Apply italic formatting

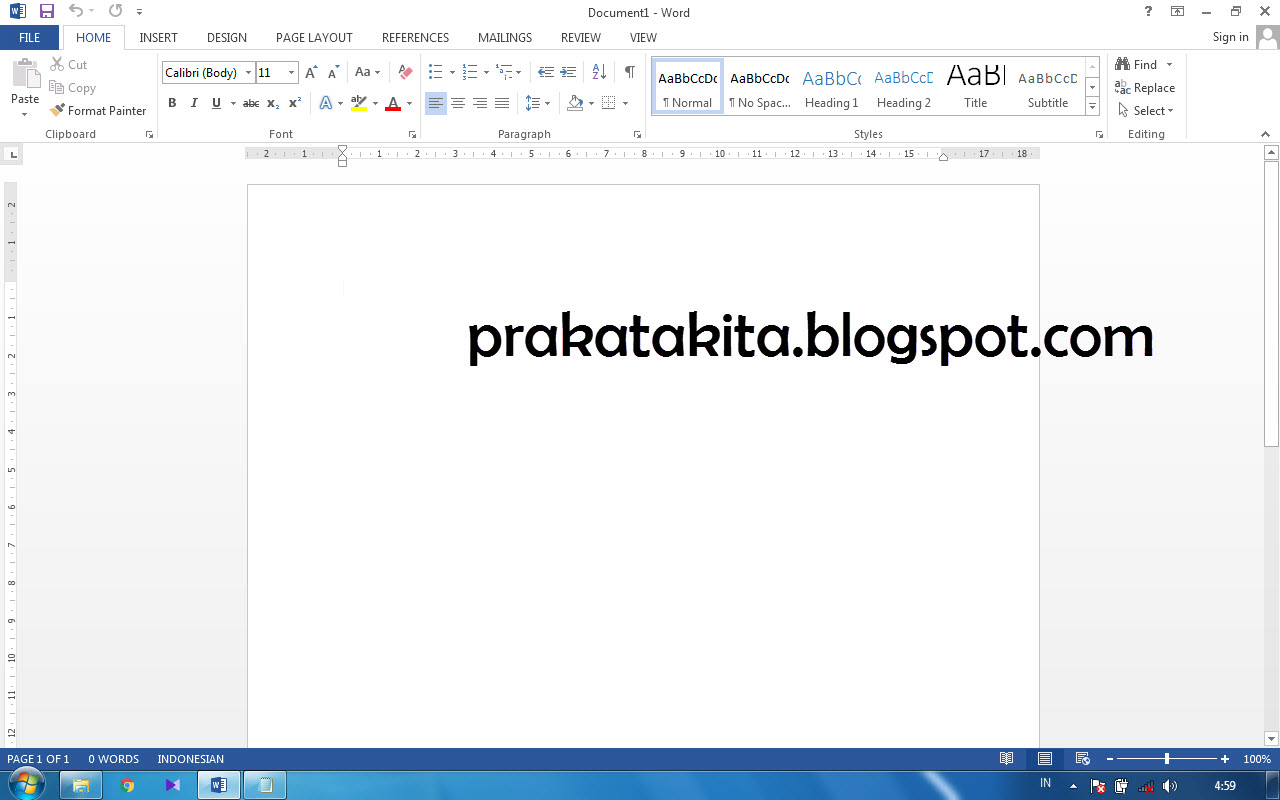(194, 103)
